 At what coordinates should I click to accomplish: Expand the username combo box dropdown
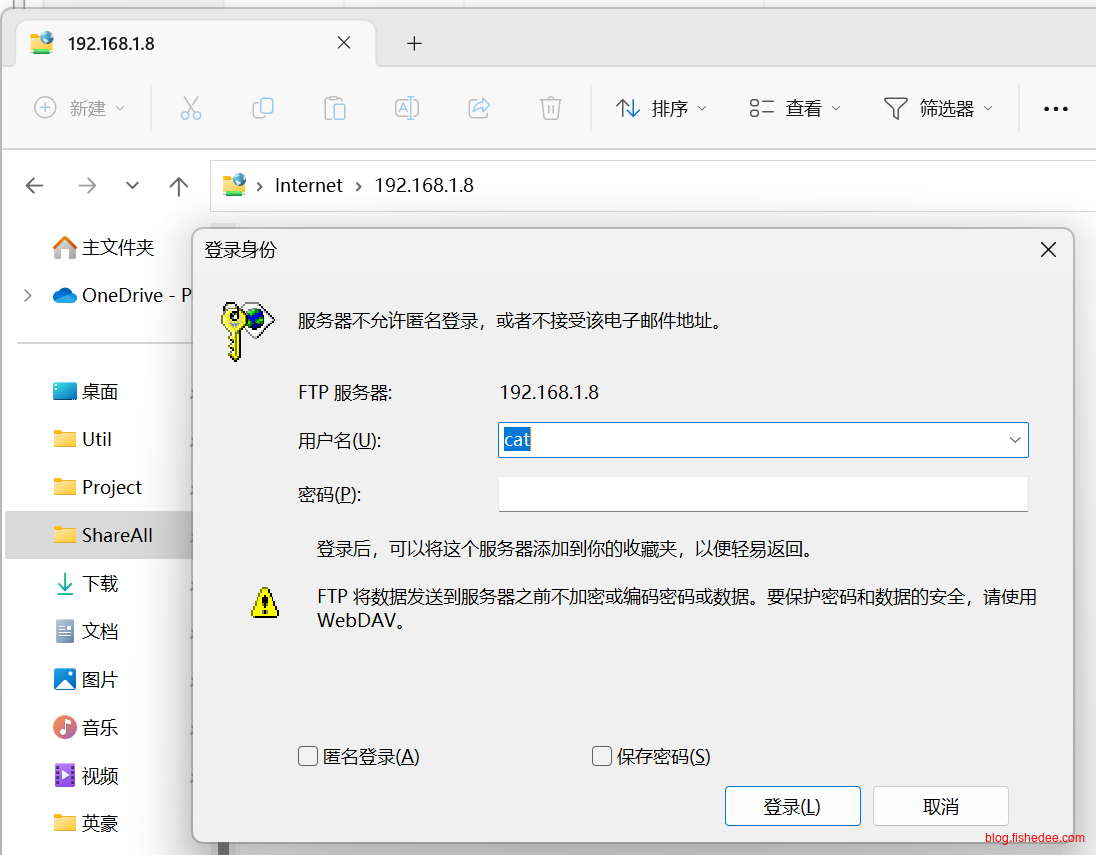click(1015, 440)
